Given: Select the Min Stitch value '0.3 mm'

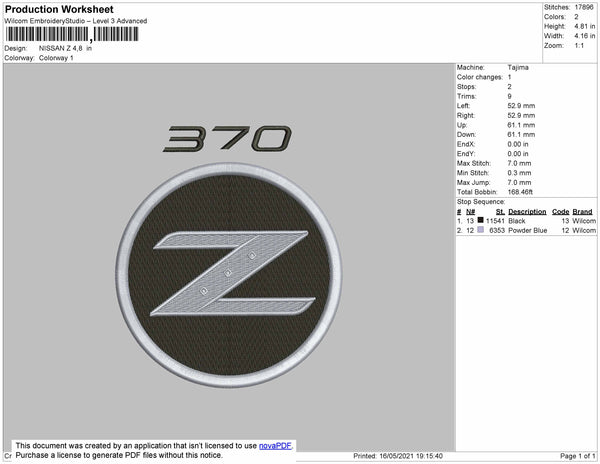Looking at the screenshot, I should (x=519, y=173).
